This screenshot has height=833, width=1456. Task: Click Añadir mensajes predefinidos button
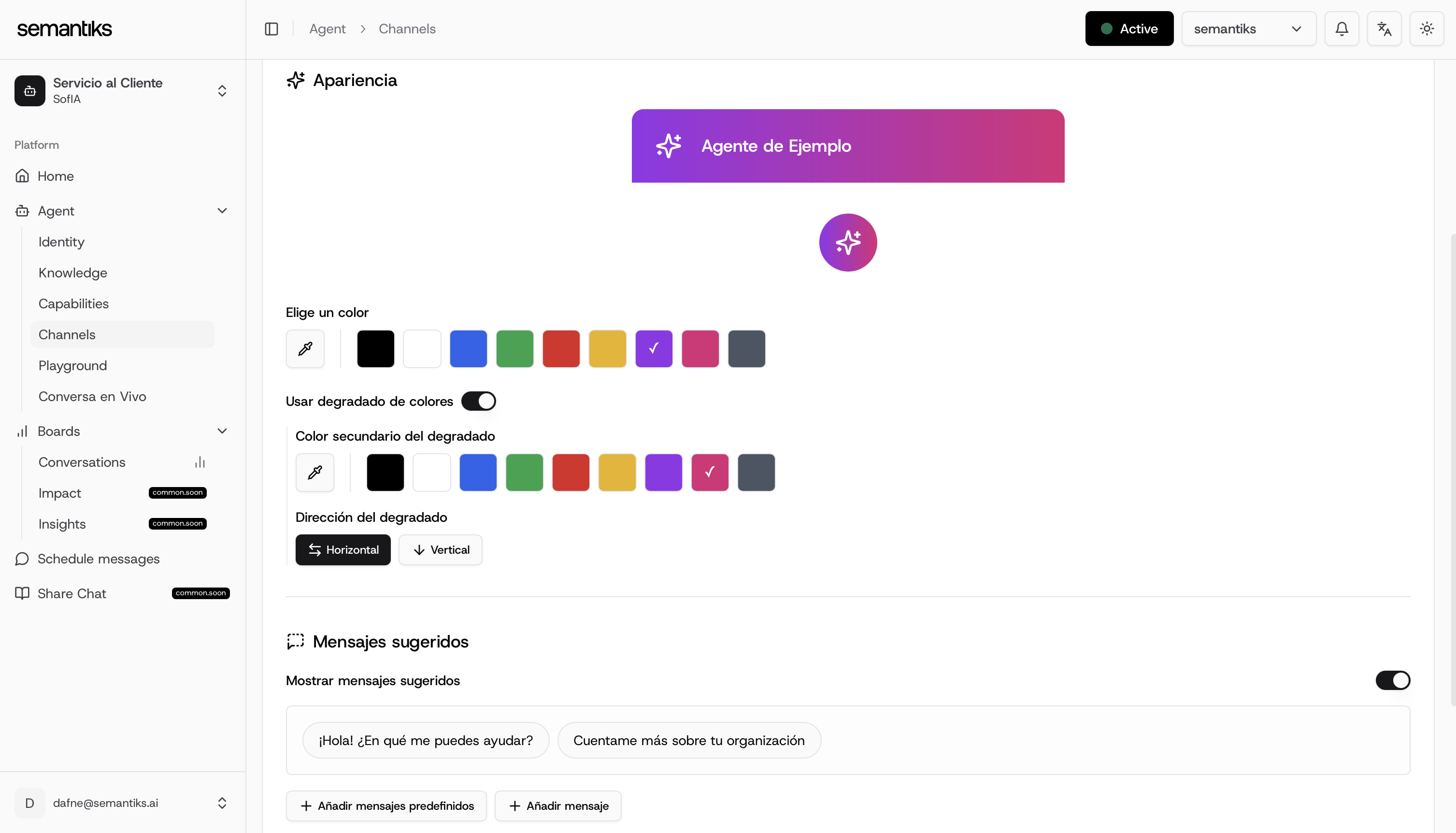click(x=386, y=805)
